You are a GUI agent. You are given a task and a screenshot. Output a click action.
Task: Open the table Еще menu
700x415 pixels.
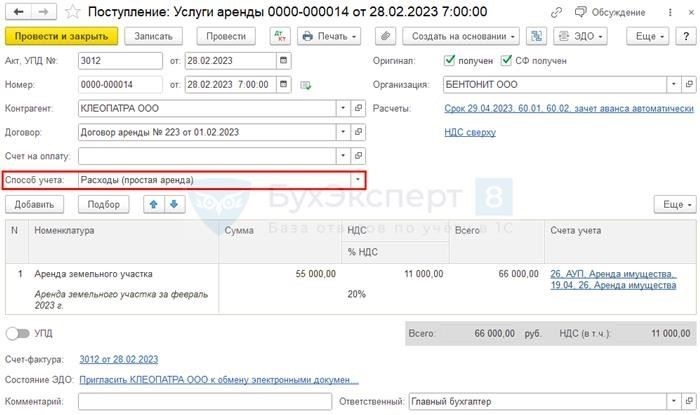[675, 204]
